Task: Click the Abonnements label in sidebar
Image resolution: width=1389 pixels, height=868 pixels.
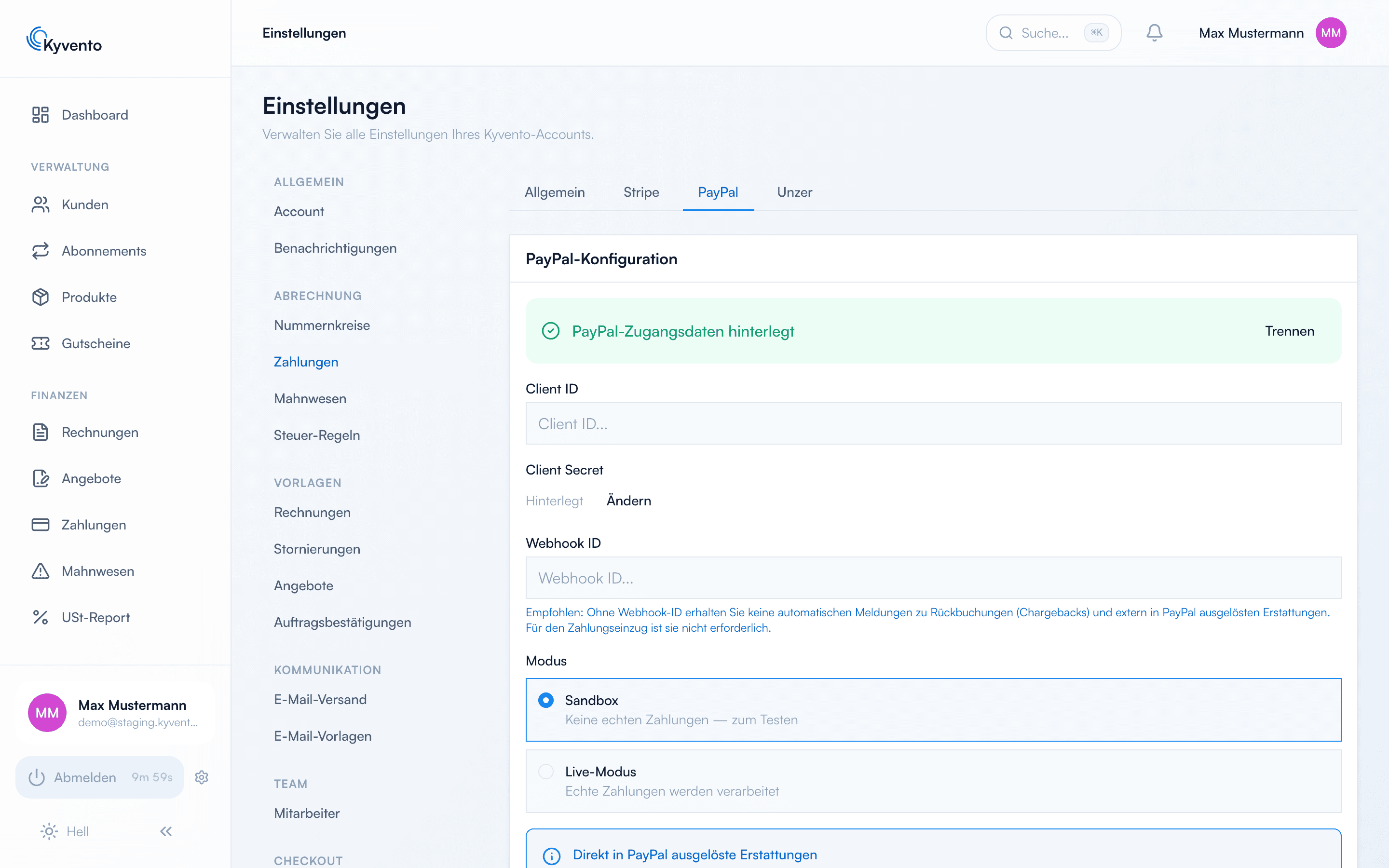Action: pos(104,251)
